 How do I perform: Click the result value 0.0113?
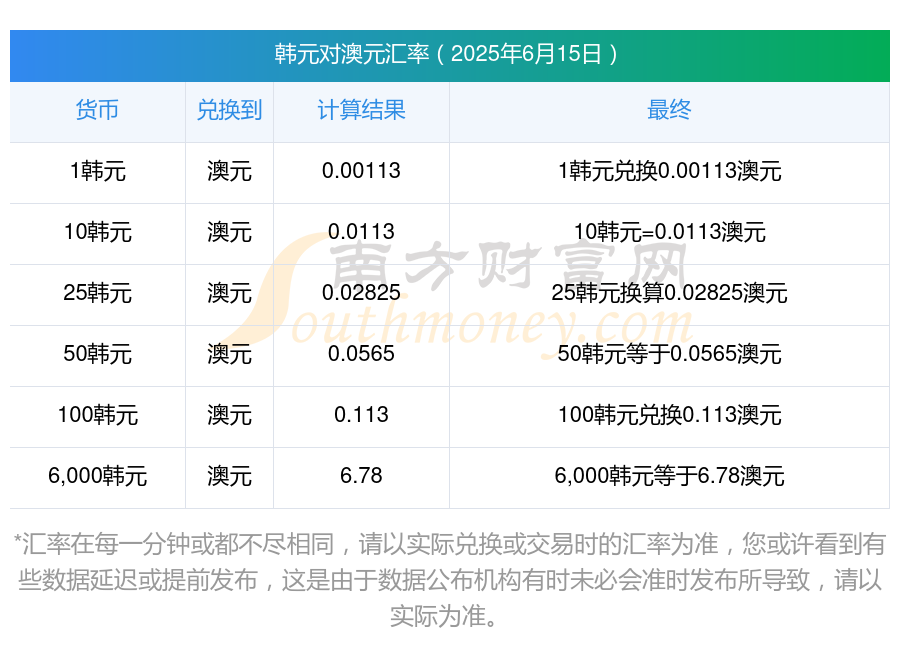point(361,231)
